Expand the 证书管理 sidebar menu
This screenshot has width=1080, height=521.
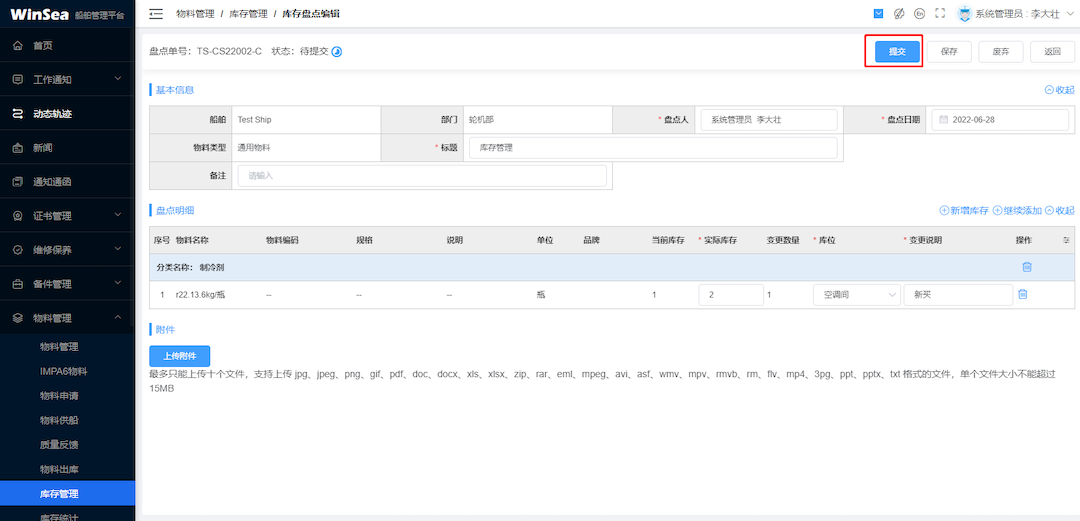(x=68, y=216)
